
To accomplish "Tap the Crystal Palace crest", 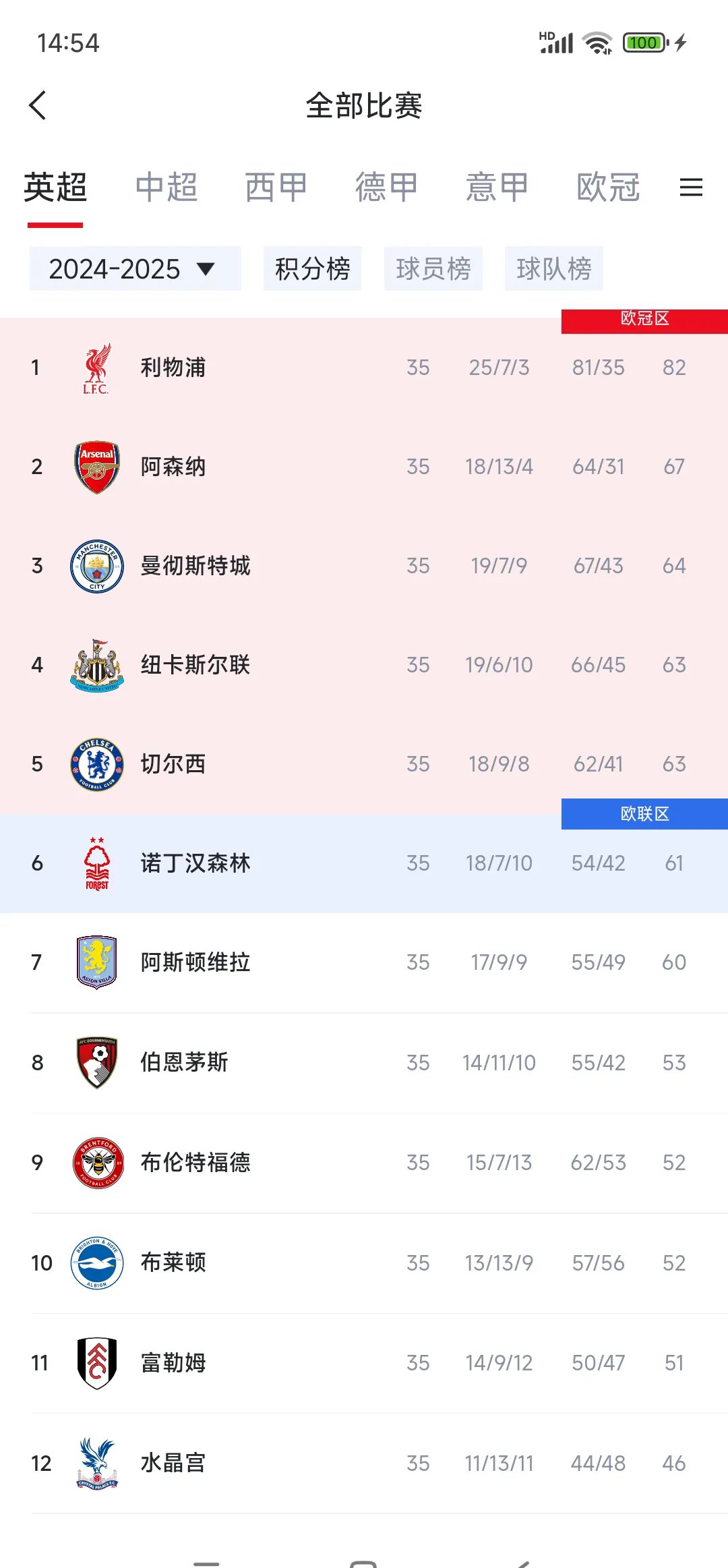I will coord(96,1462).
